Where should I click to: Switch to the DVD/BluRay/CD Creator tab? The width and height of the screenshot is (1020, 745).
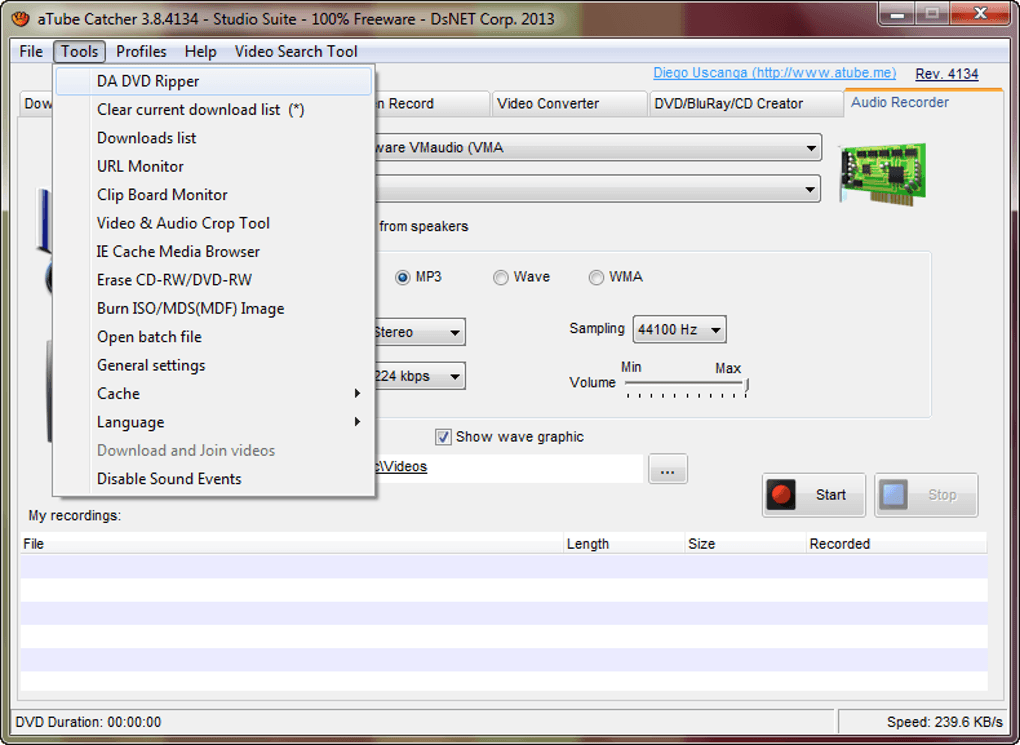[746, 104]
